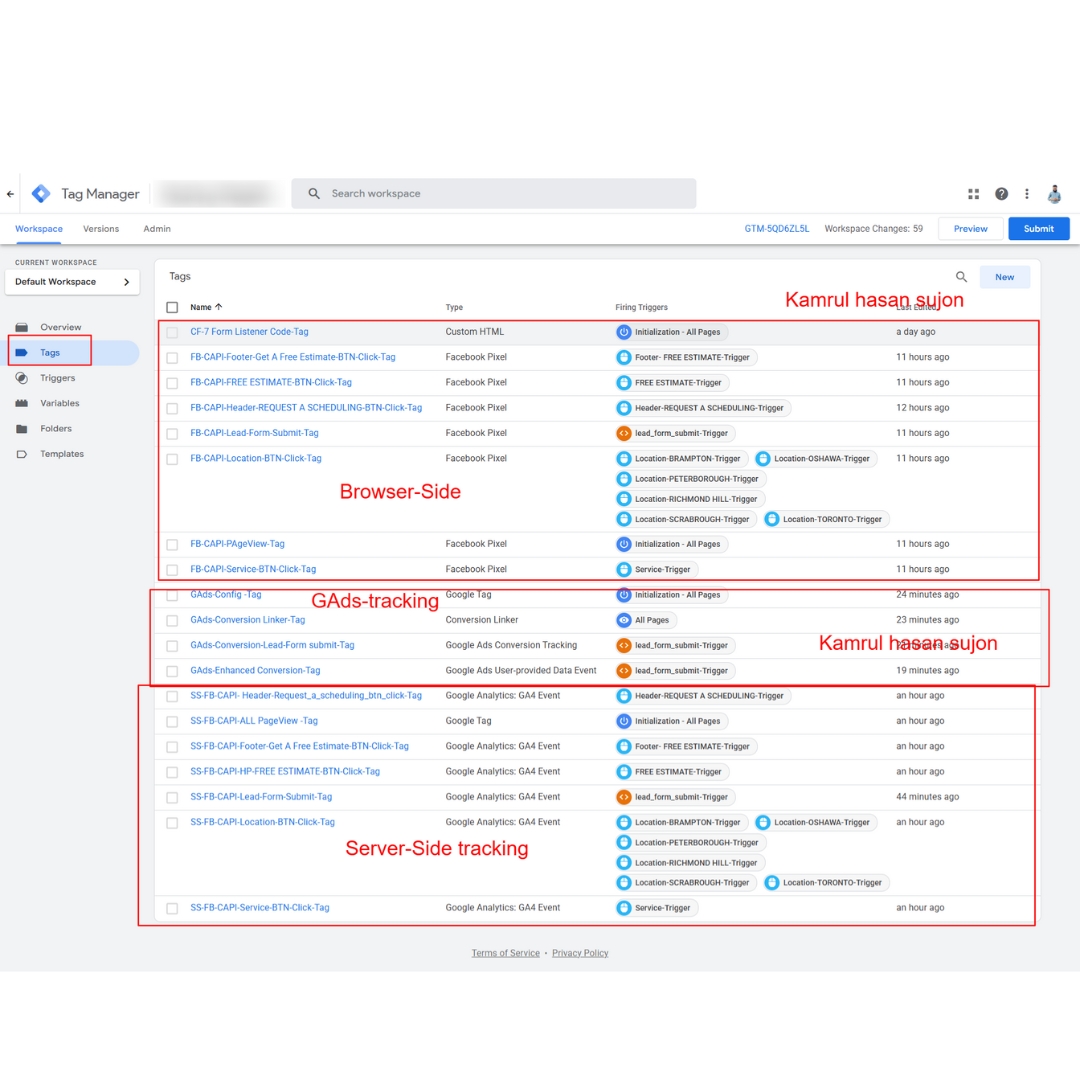Click Location-RICHMOND HILL-Trigger chip in SS-FB-CAPI-Location row
This screenshot has height=1080, width=1080.
[689, 863]
